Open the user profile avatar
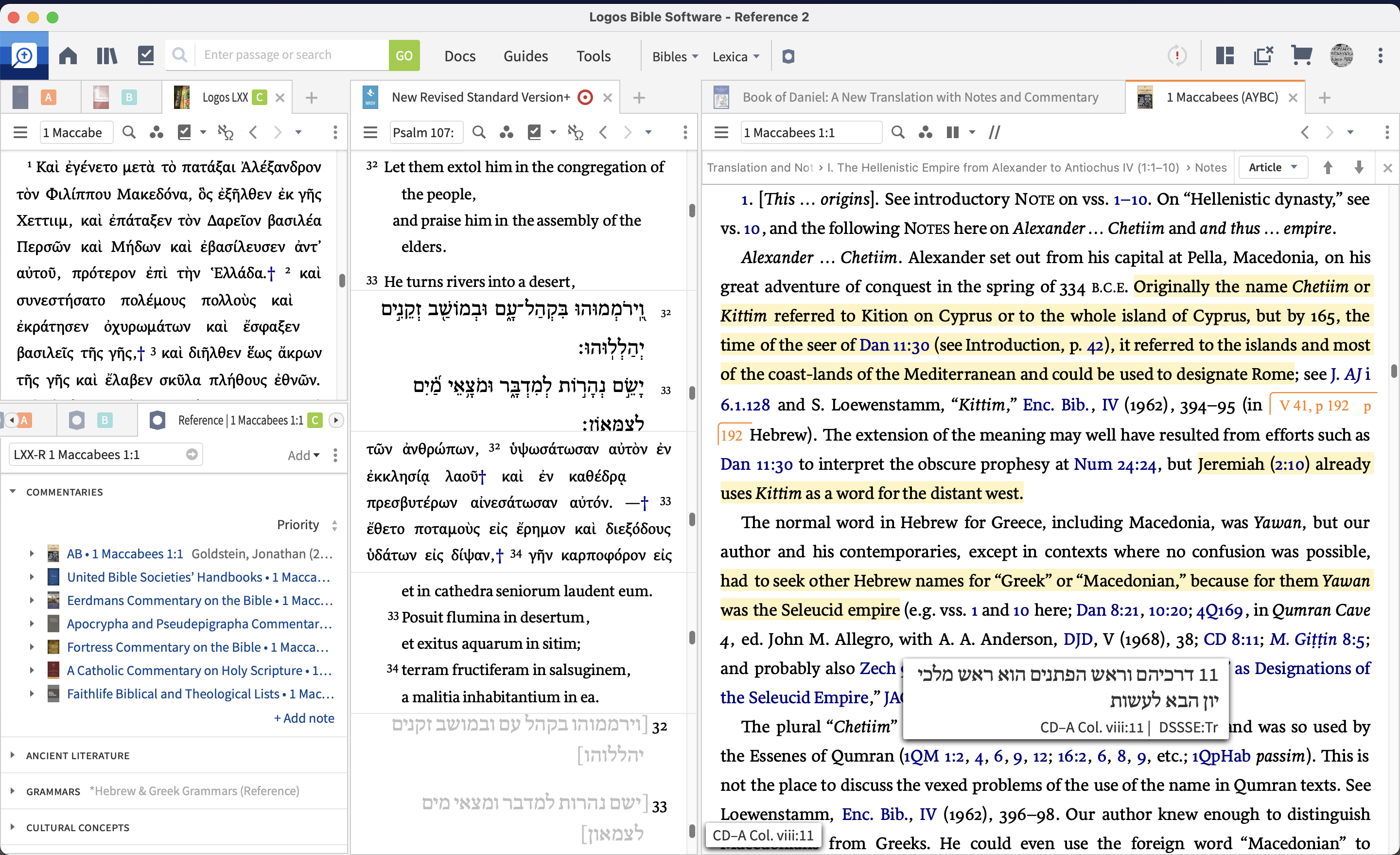 tap(1342, 56)
